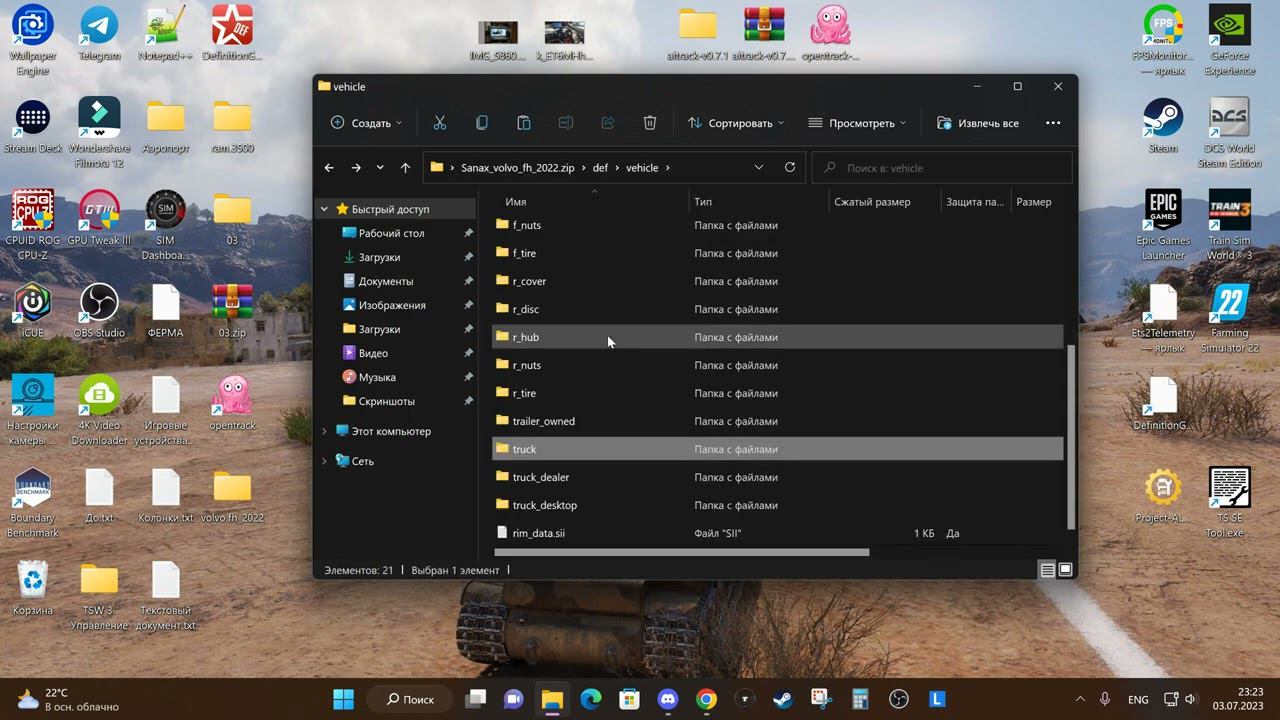
Task: Click the Delete trash bin icon
Action: [x=649, y=123]
